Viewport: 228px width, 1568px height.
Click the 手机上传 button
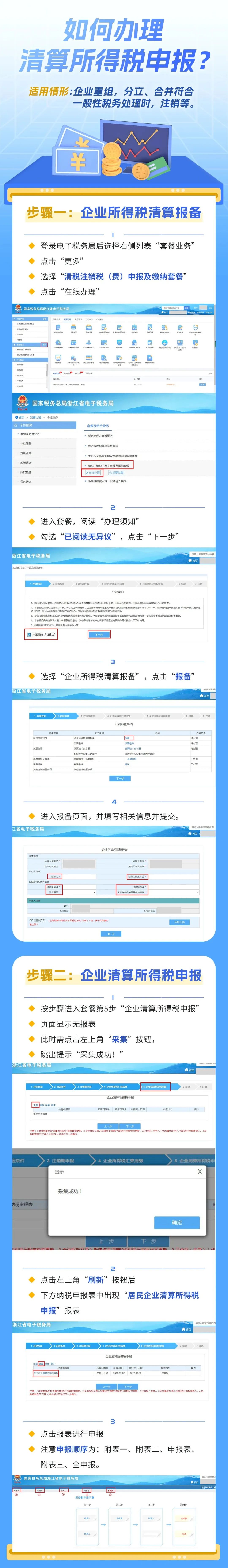179,922
